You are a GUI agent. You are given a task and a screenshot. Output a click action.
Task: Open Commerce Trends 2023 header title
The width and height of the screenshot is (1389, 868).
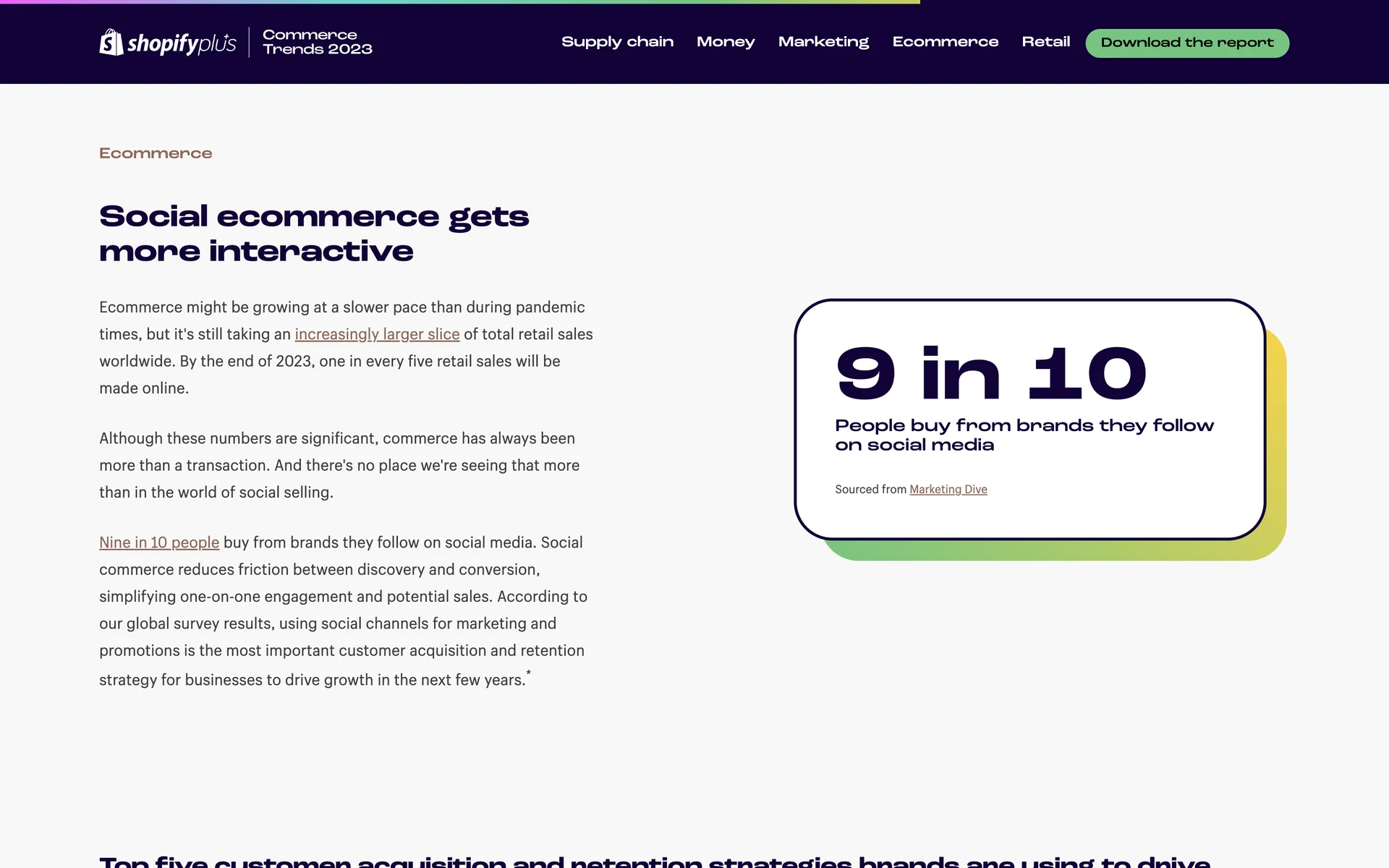tap(317, 42)
